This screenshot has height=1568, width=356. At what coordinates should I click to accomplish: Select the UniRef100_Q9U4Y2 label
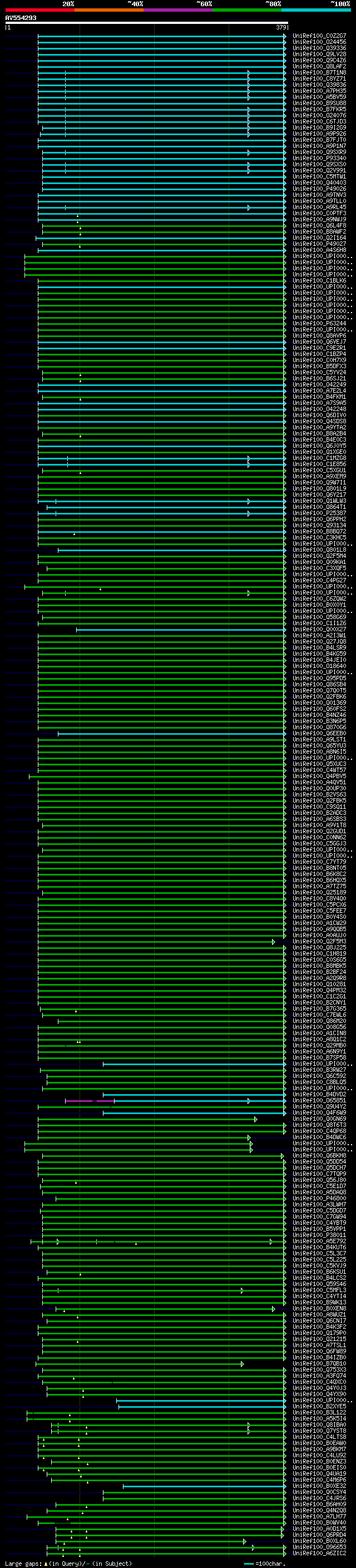click(x=319, y=1106)
